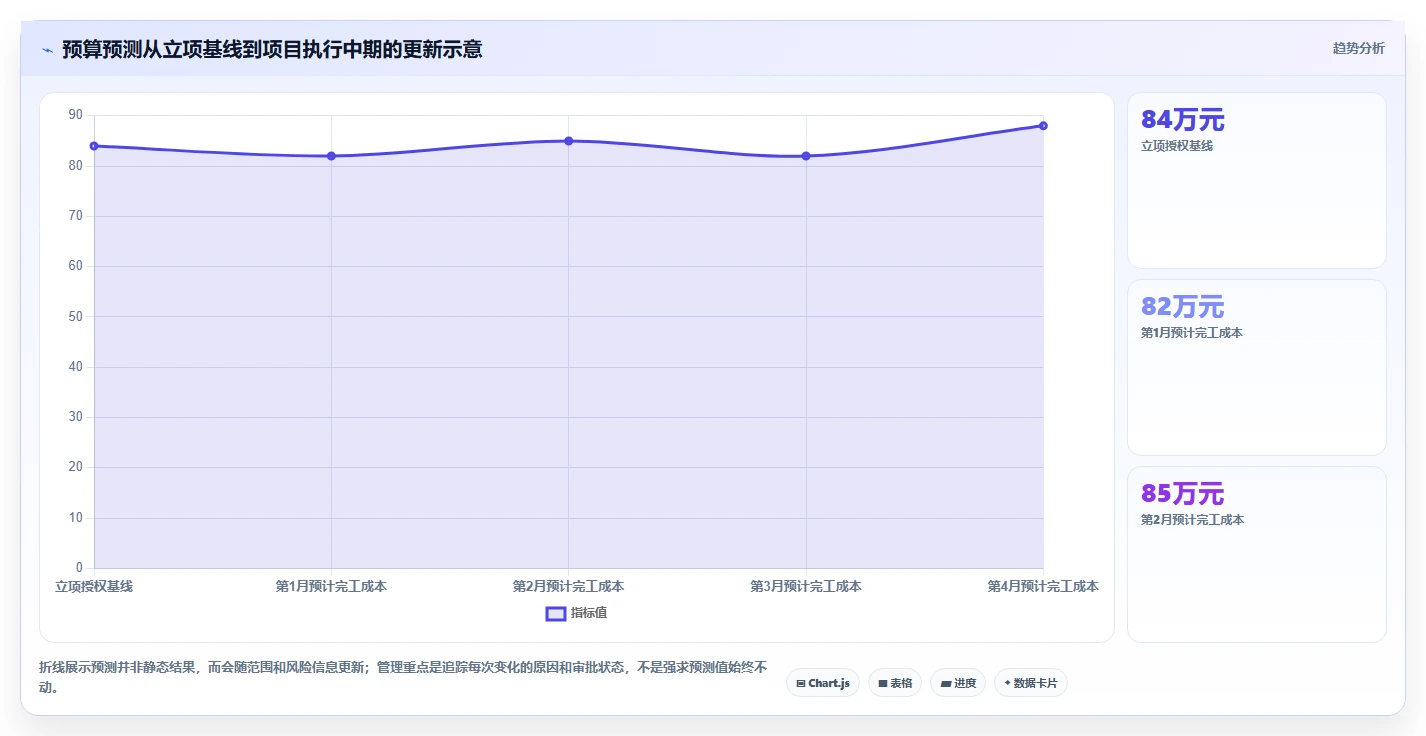Click the 立项授权基线 data point on the line
1426x736 pixels.
pyautogui.click(x=94, y=146)
